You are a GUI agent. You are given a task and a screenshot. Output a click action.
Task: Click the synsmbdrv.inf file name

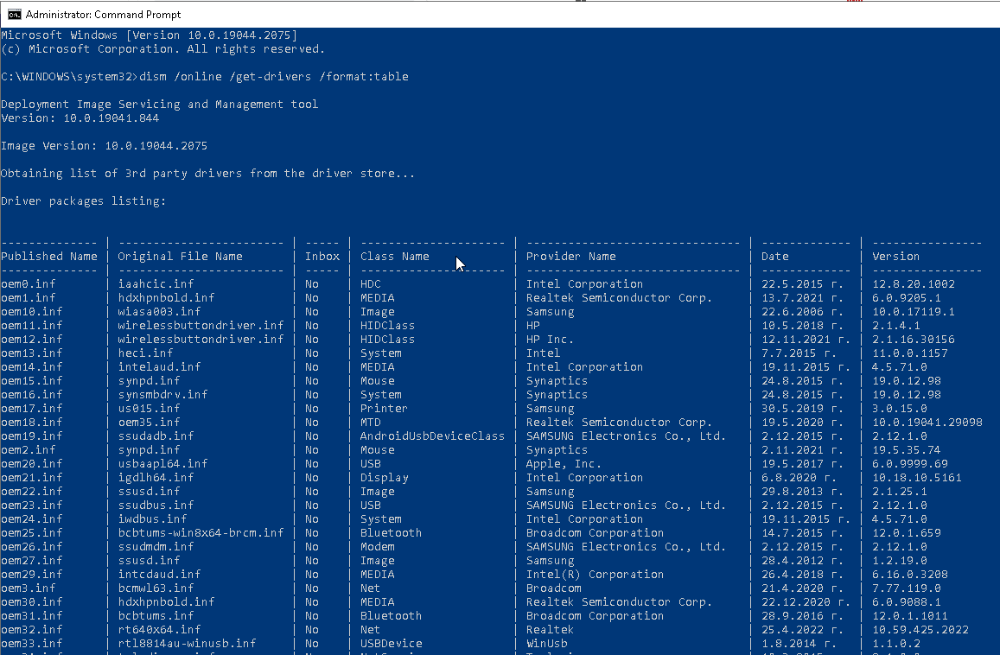(x=163, y=395)
